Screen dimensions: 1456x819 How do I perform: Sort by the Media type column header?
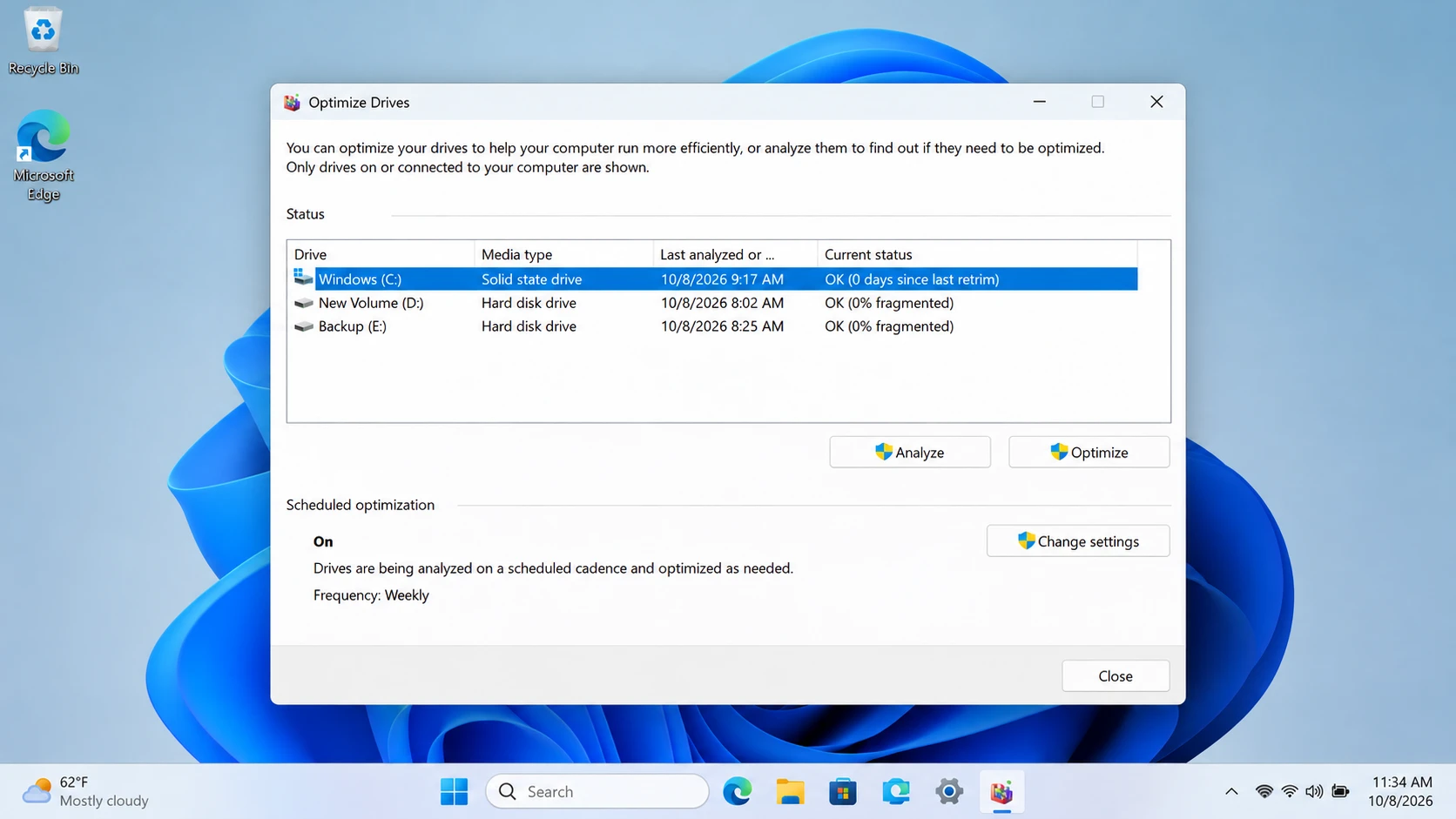coord(563,254)
